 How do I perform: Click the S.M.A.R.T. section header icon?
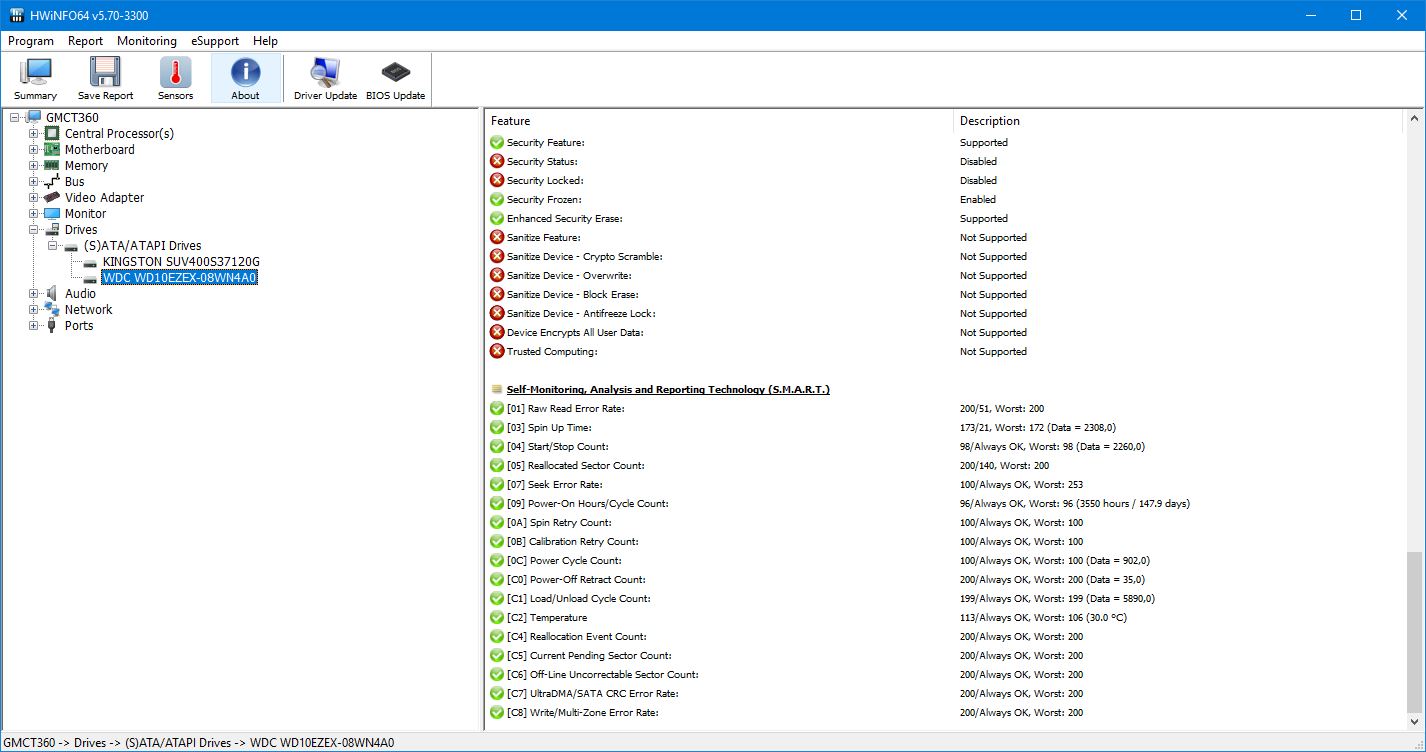497,390
